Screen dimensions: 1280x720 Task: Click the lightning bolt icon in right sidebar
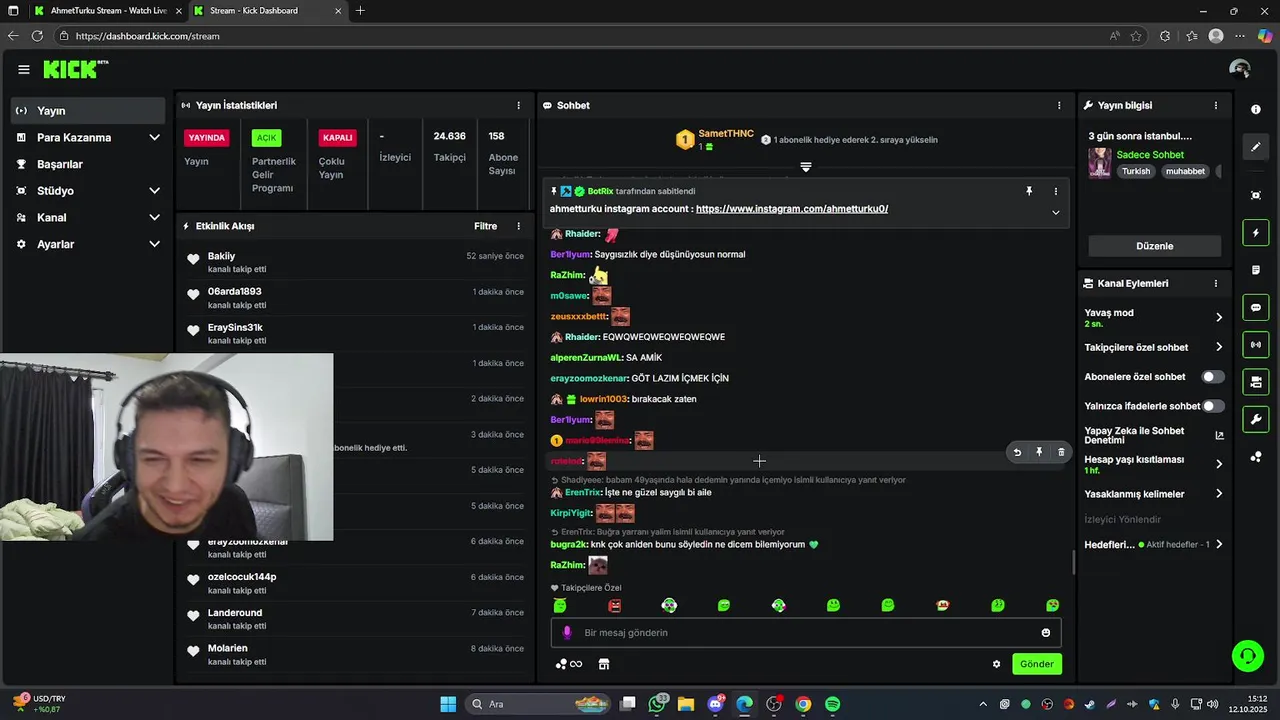[x=1256, y=233]
